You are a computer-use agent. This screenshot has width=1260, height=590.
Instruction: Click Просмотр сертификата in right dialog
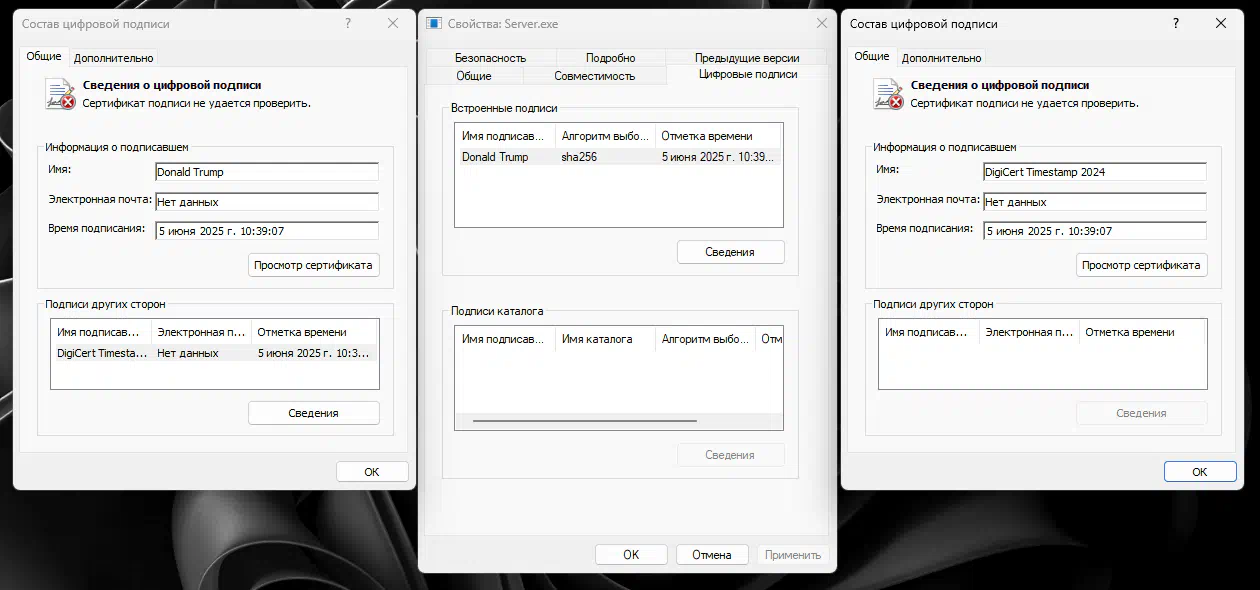click(1141, 265)
